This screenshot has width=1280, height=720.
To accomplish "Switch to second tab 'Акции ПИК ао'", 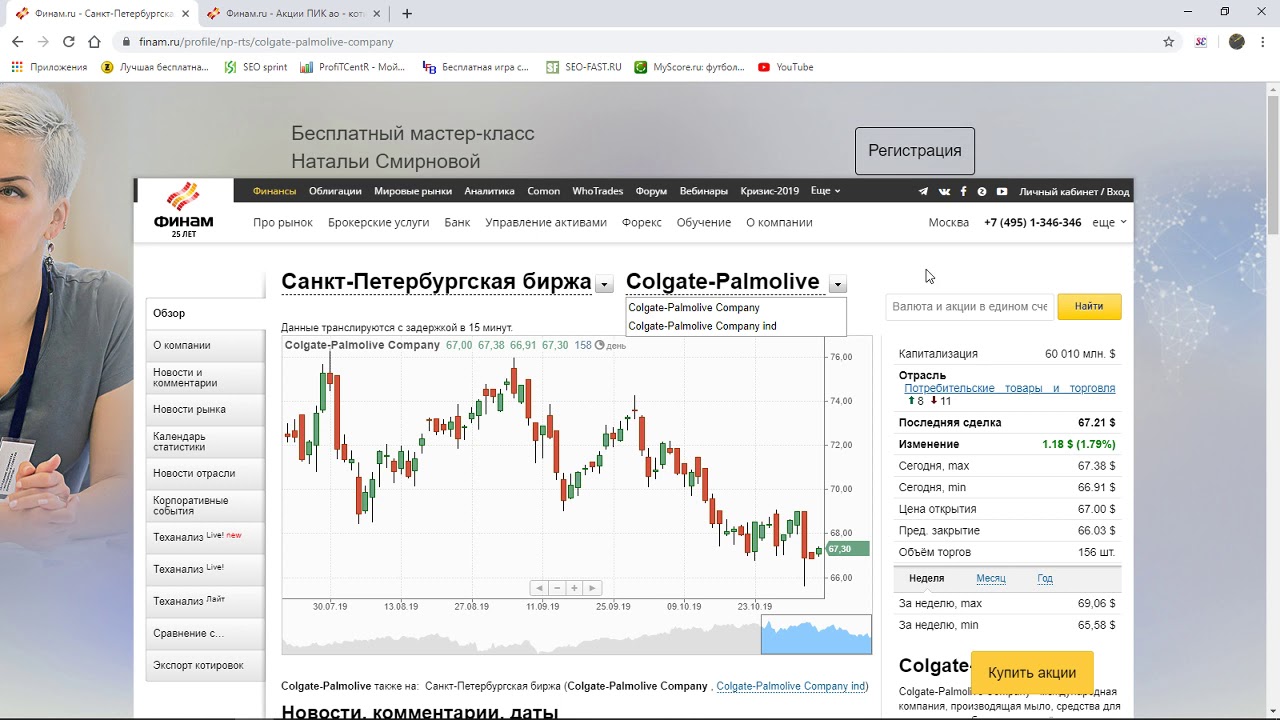I will click(293, 14).
